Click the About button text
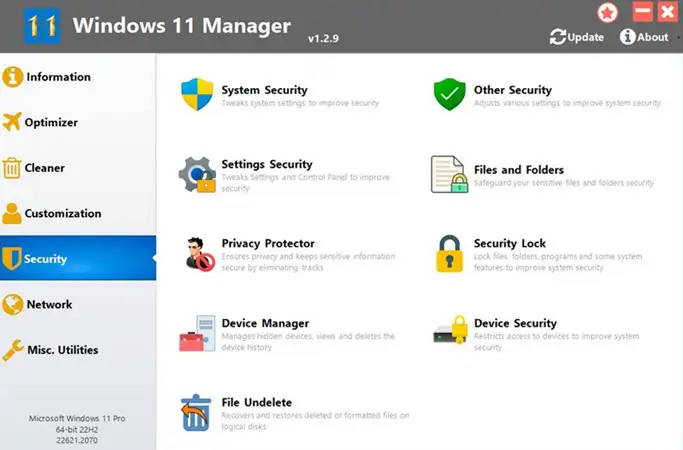Image resolution: width=683 pixels, height=450 pixels. click(653, 37)
